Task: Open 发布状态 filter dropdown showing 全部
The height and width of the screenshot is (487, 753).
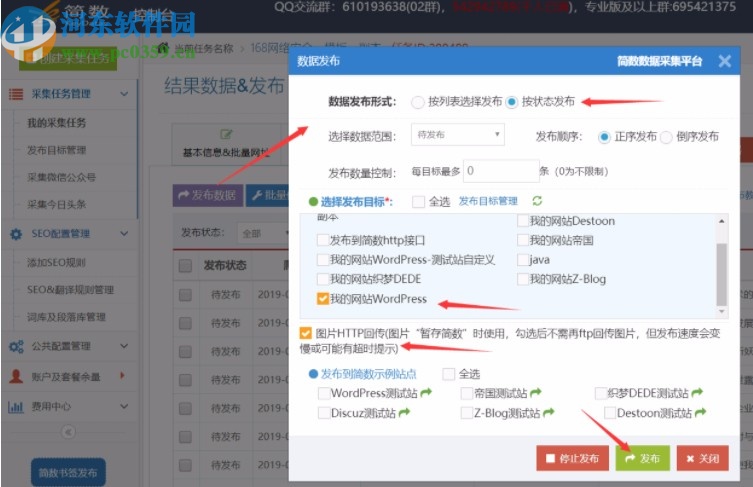Action: (x=264, y=233)
